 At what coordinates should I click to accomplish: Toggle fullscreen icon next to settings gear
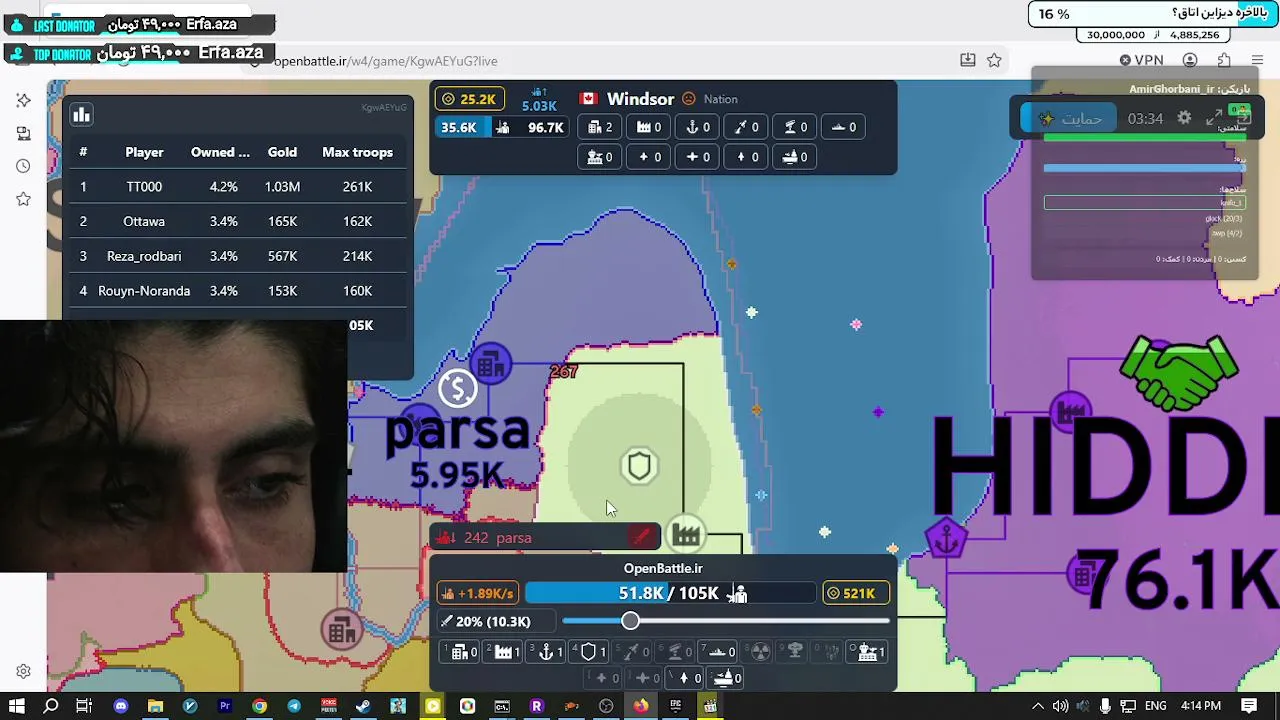tap(1214, 118)
